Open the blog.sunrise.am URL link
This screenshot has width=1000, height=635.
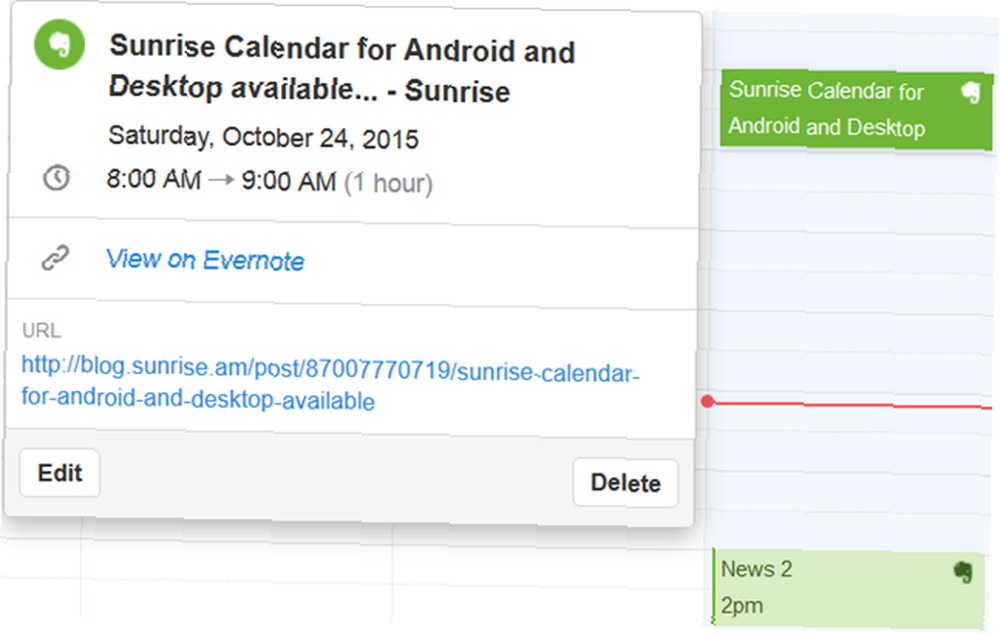330,383
